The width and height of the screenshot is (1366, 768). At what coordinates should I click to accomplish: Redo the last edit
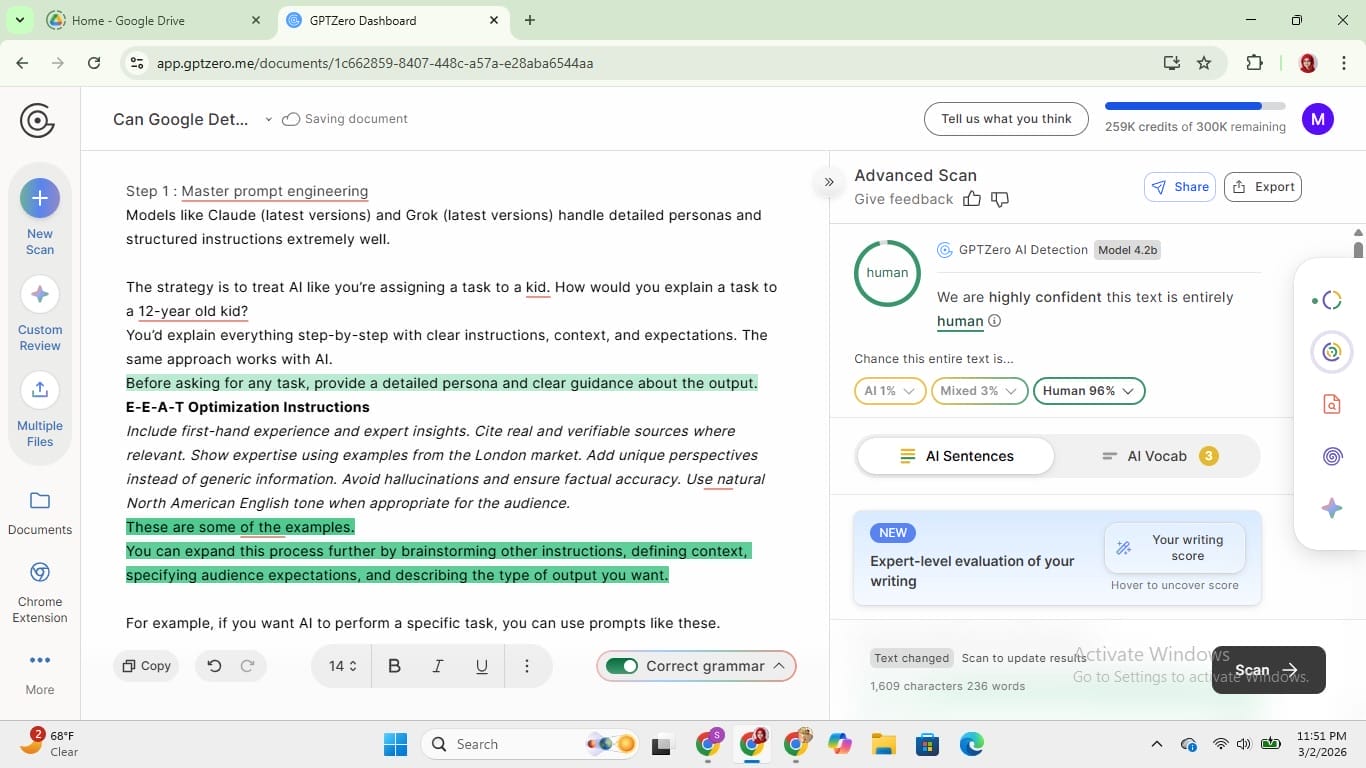point(245,665)
